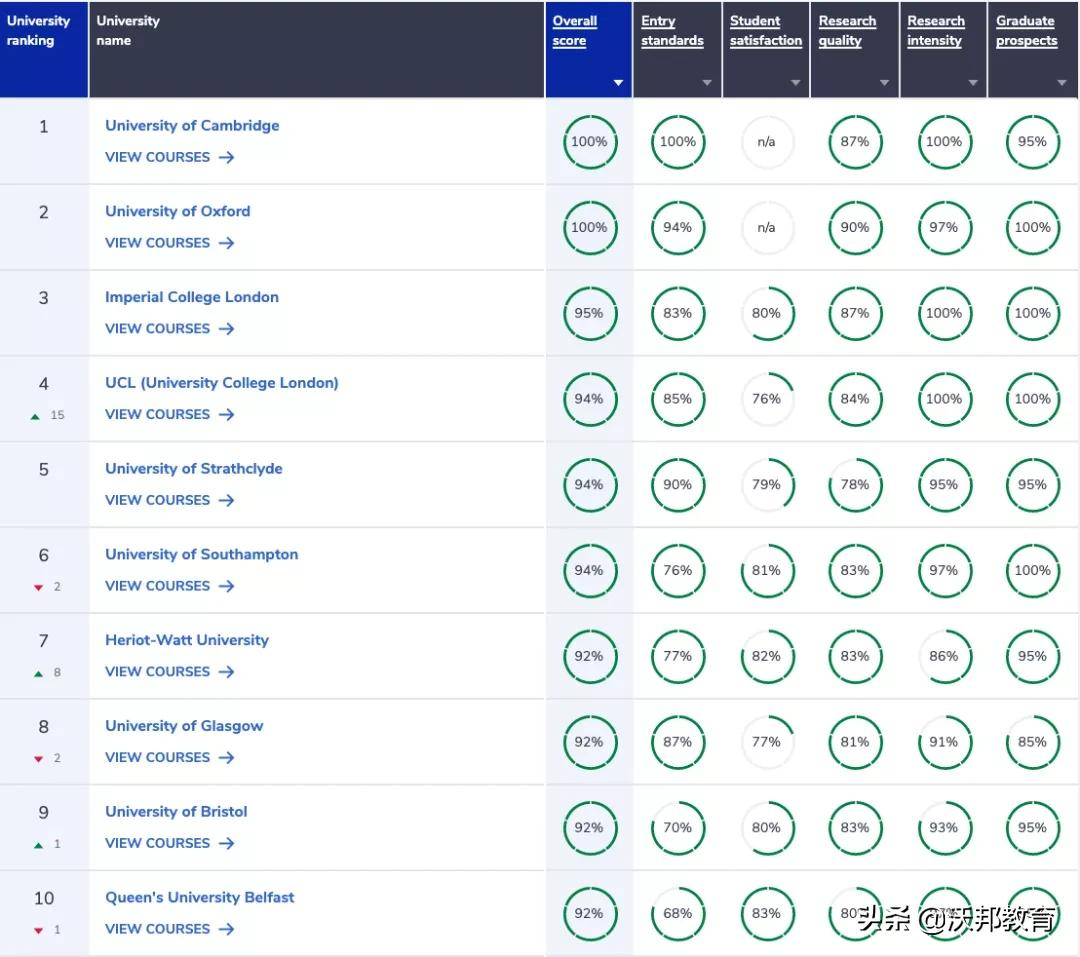Click UCL's green up-15 rank arrow
The height and width of the screenshot is (957, 1080).
35,416
